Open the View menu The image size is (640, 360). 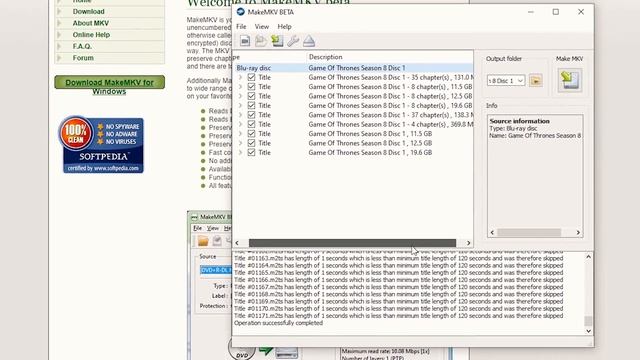[262, 27]
